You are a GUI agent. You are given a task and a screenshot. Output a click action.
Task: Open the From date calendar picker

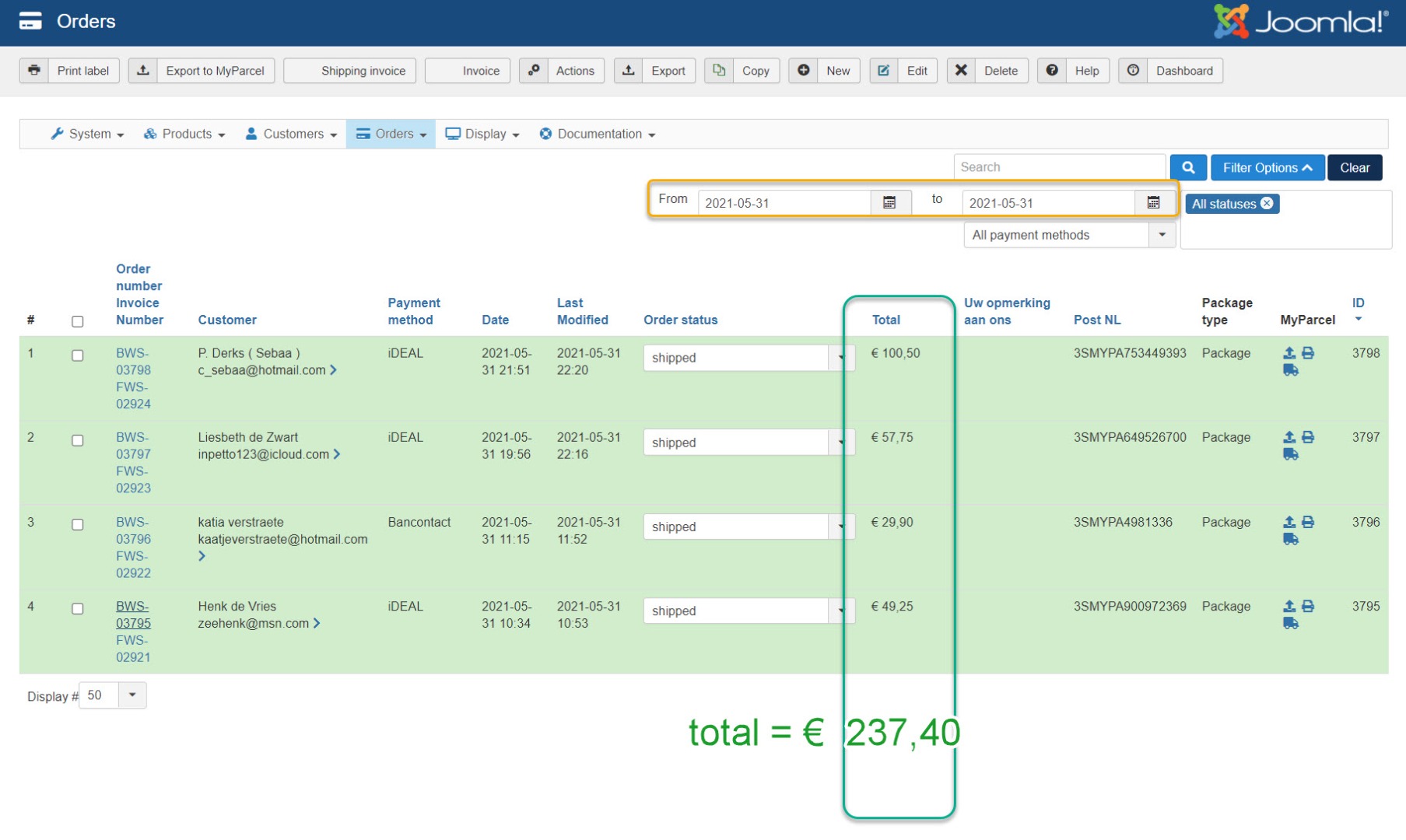[889, 203]
